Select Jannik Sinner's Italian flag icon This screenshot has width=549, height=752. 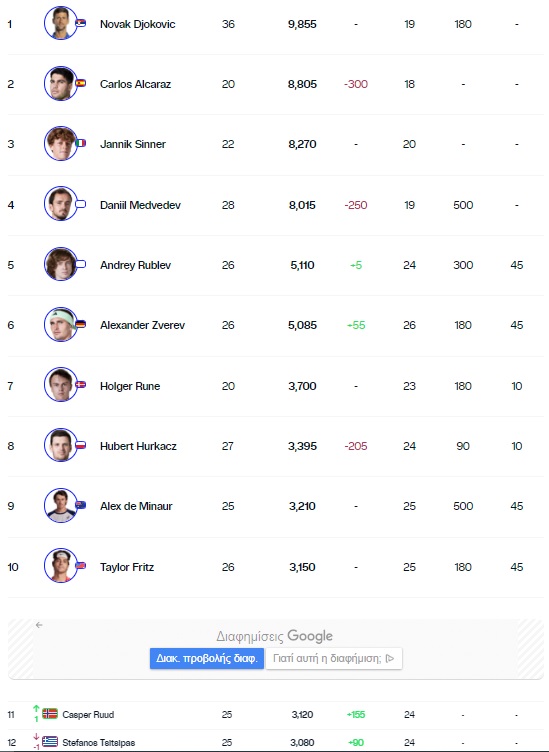81,143
